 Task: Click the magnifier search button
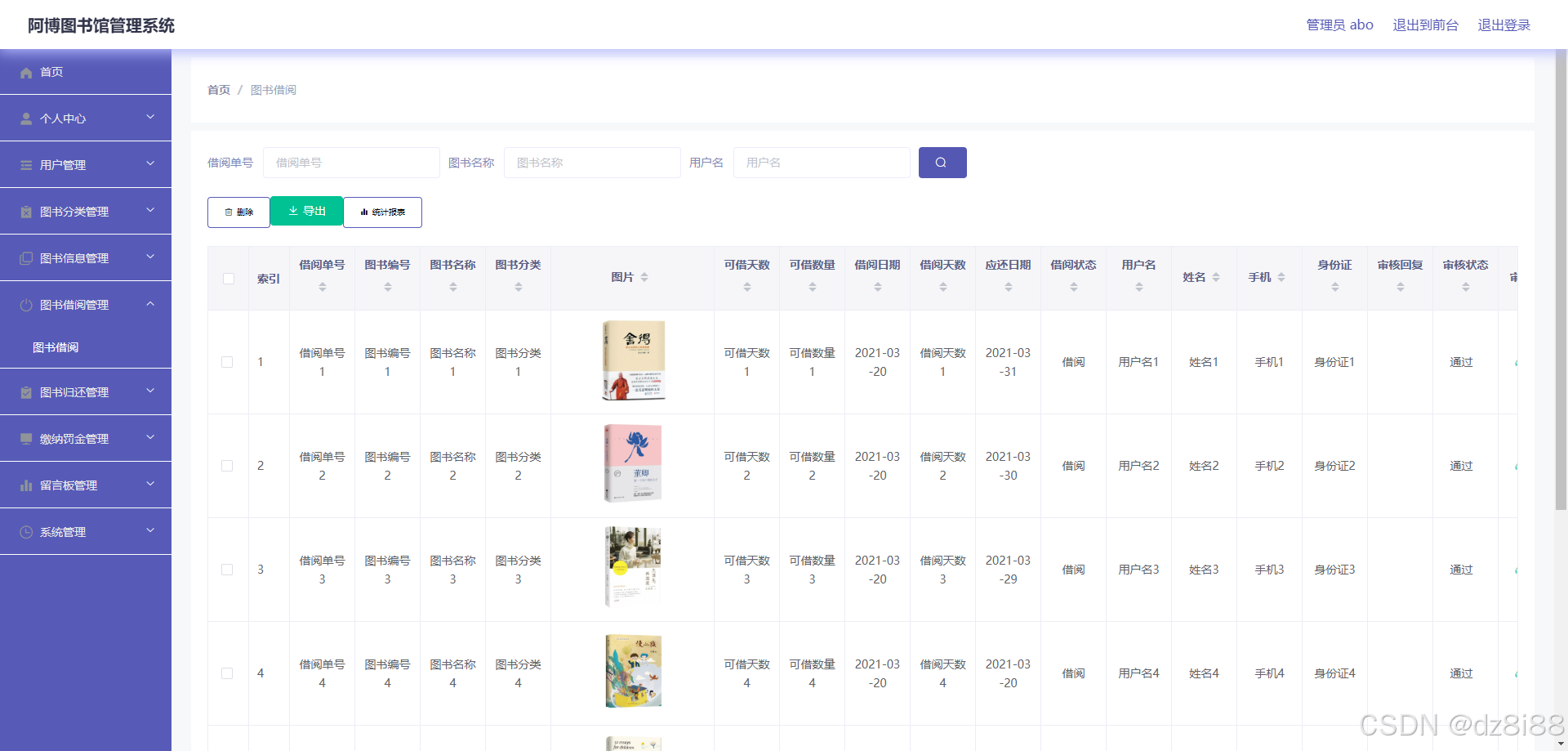942,162
